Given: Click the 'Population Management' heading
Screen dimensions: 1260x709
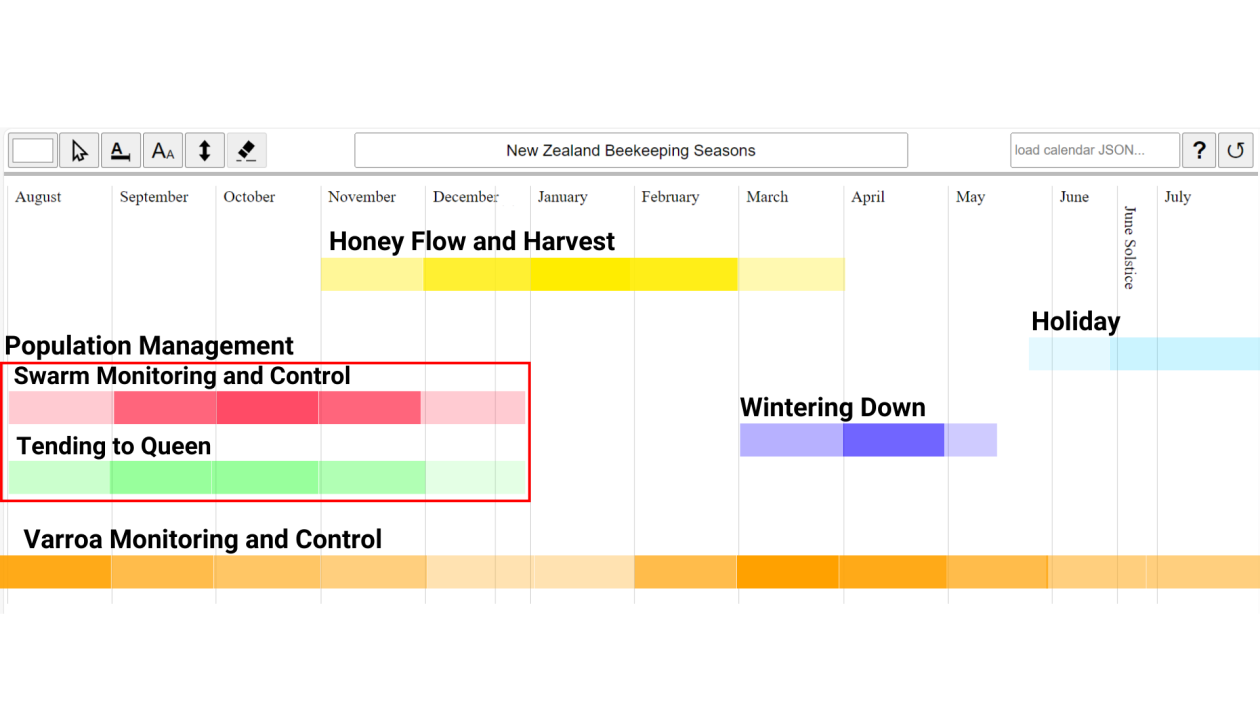Looking at the screenshot, I should click(x=149, y=346).
